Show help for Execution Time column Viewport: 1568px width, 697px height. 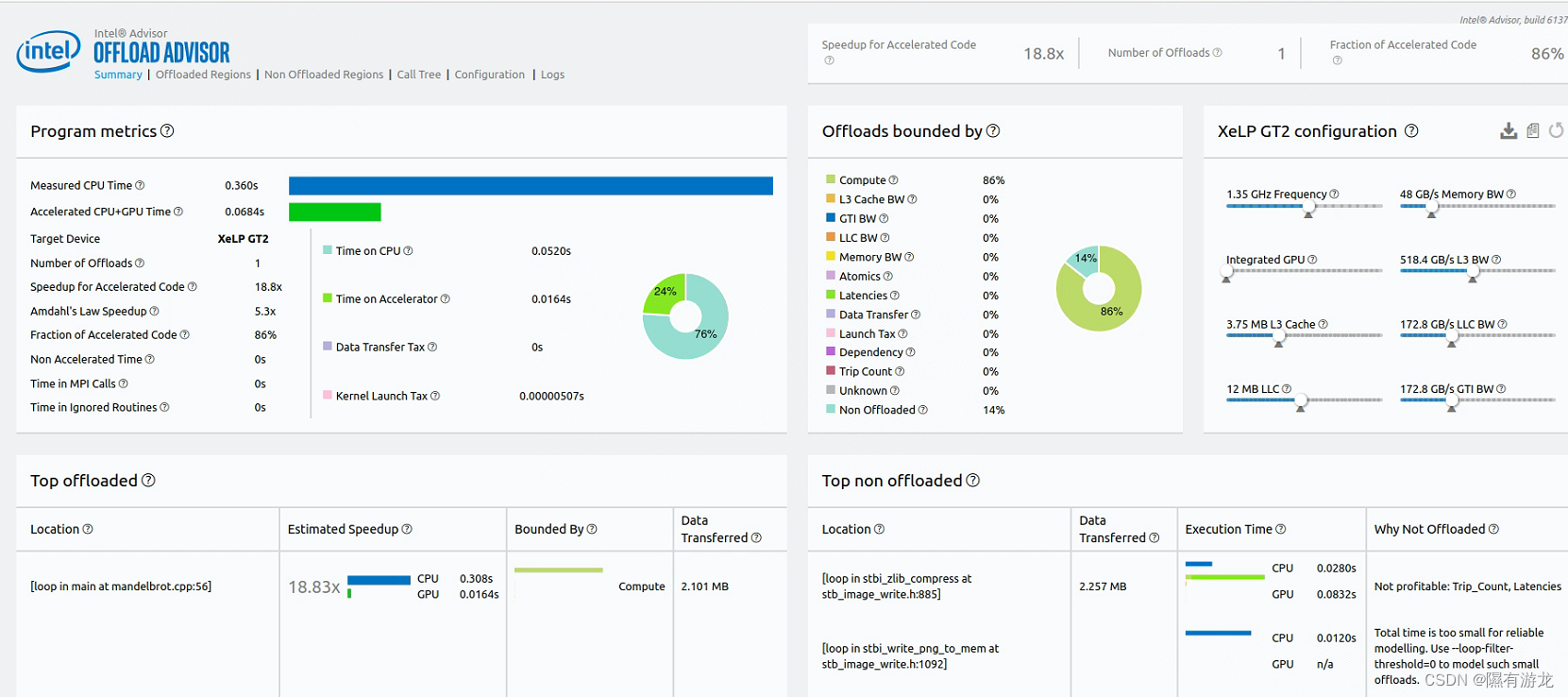(1281, 529)
